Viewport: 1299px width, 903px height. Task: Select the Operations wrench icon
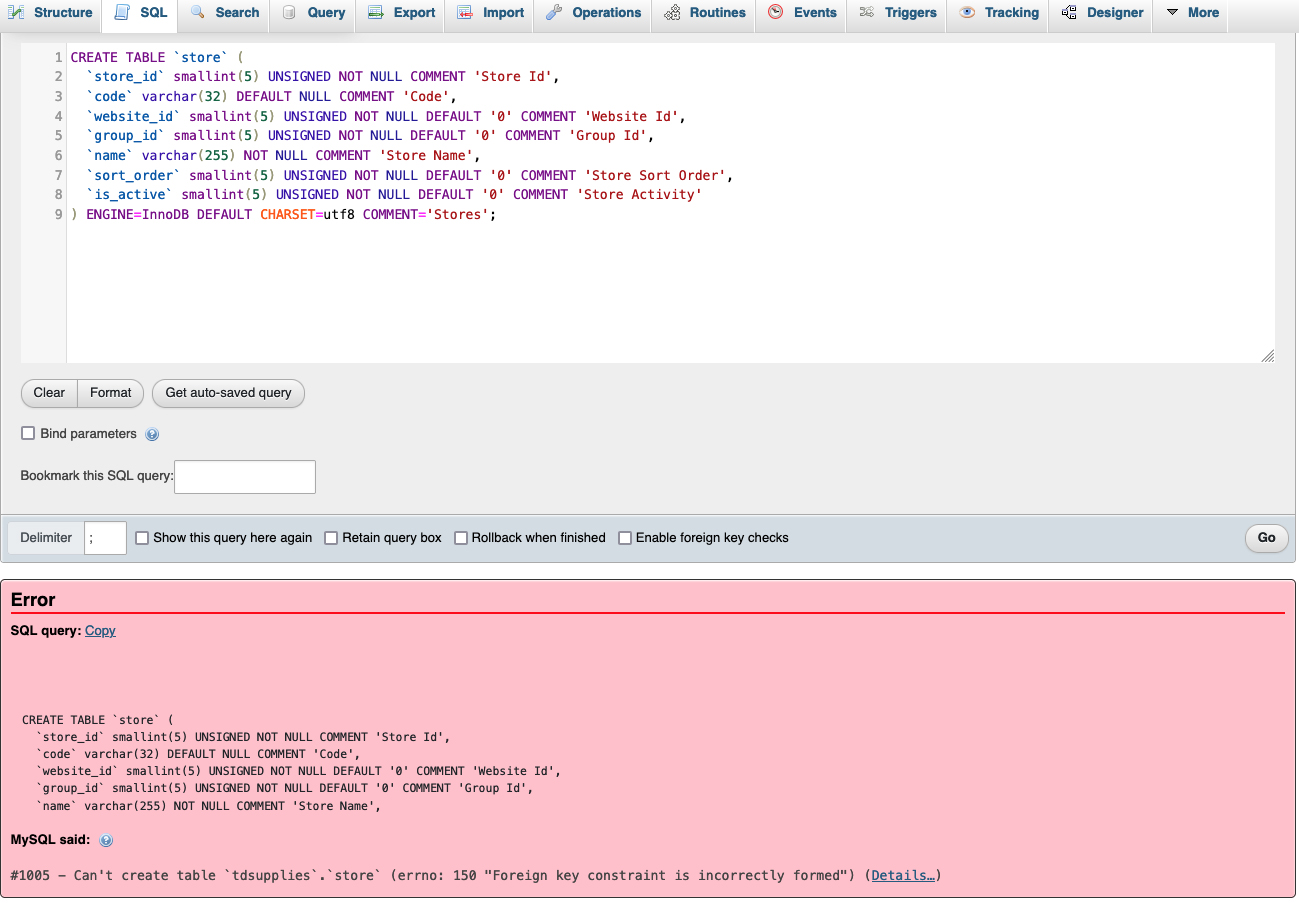(553, 12)
